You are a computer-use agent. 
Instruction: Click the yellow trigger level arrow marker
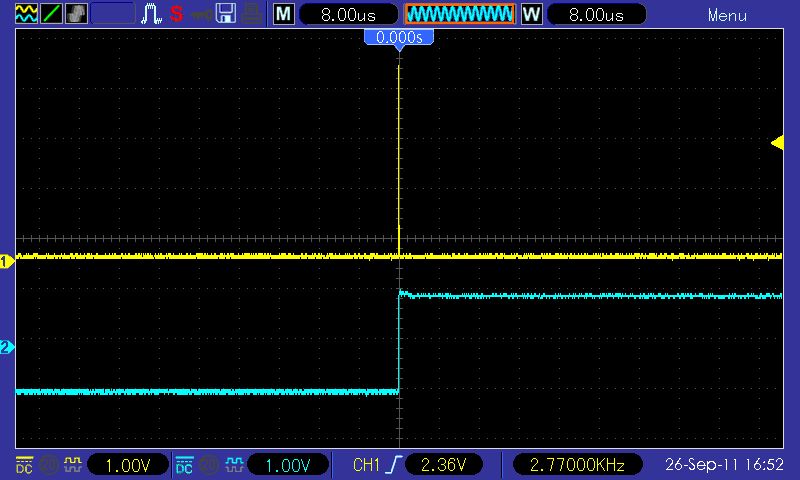coord(777,143)
